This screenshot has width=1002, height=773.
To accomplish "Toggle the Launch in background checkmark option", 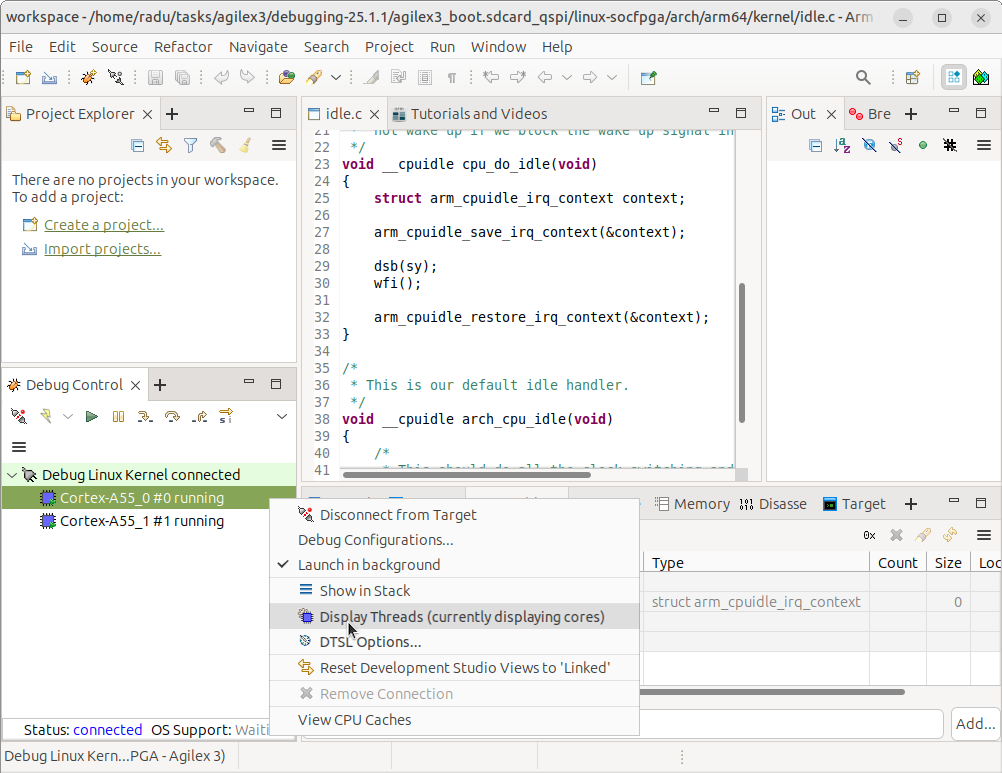I will click(368, 564).
